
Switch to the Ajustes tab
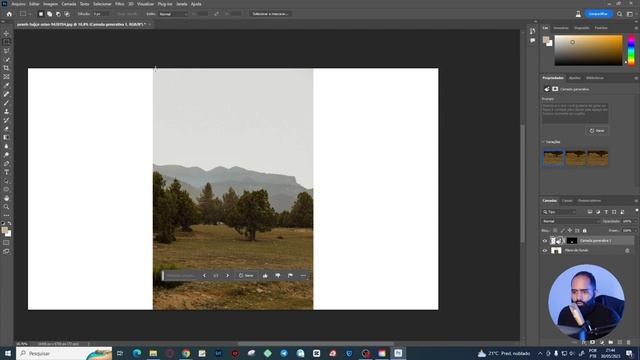point(575,78)
